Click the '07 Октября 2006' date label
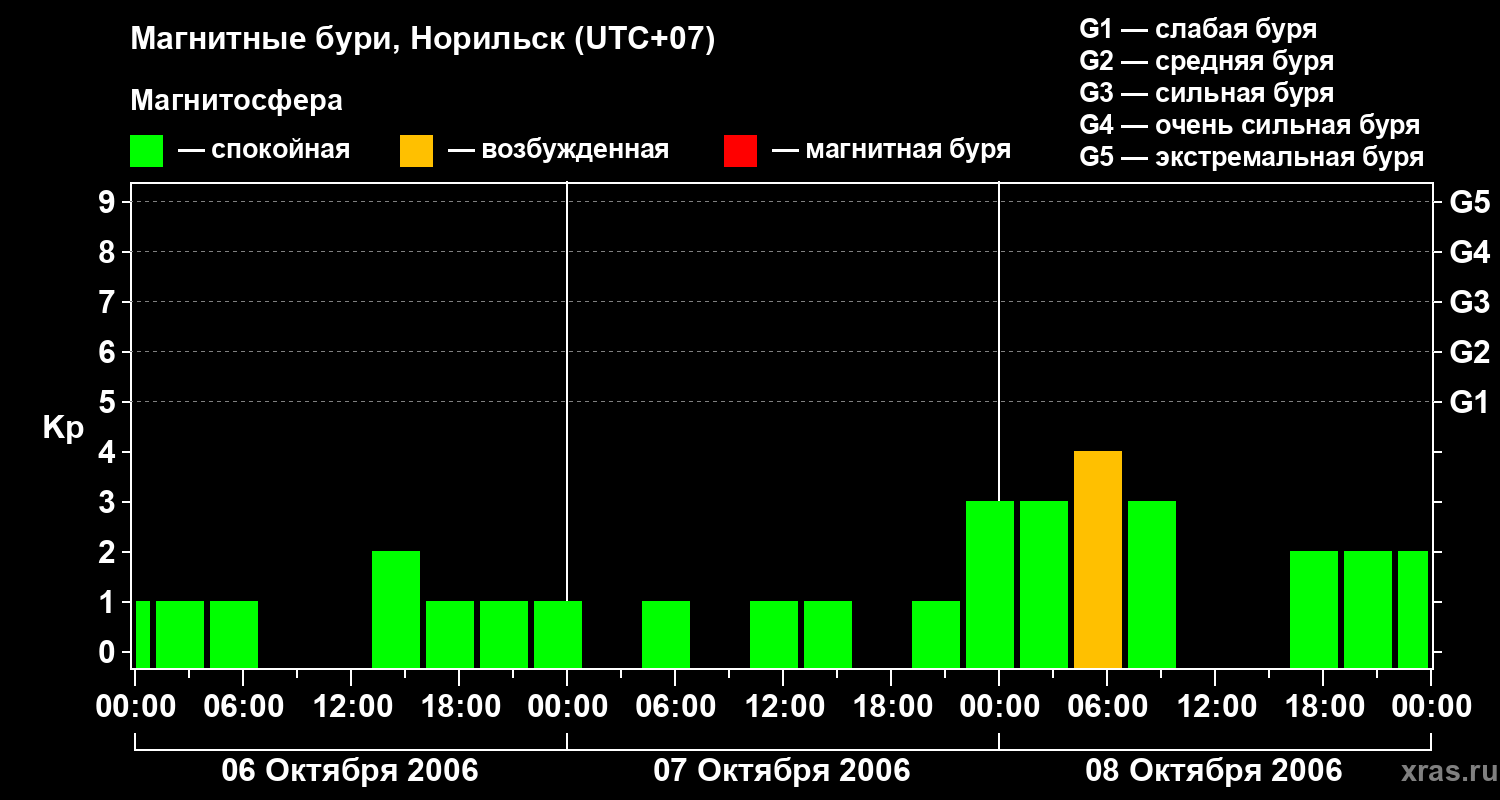 [x=782, y=771]
